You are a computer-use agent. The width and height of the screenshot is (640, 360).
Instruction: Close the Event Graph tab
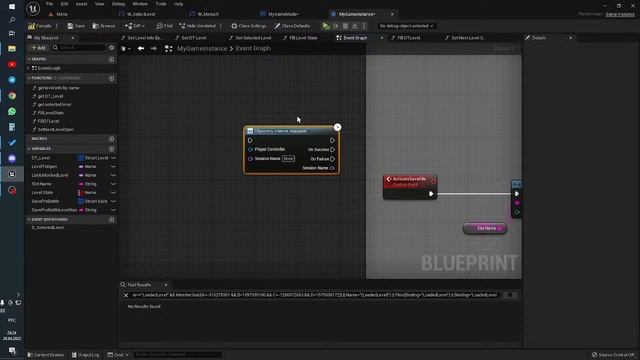pyautogui.click(x=382, y=38)
